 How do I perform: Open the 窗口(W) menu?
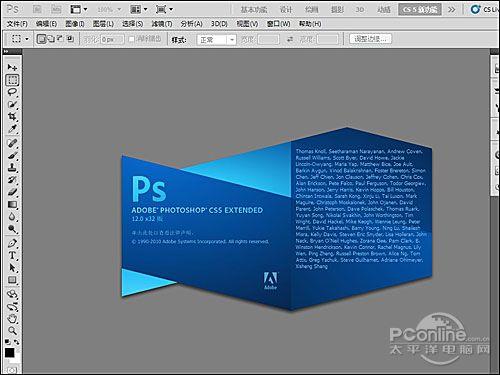278,24
